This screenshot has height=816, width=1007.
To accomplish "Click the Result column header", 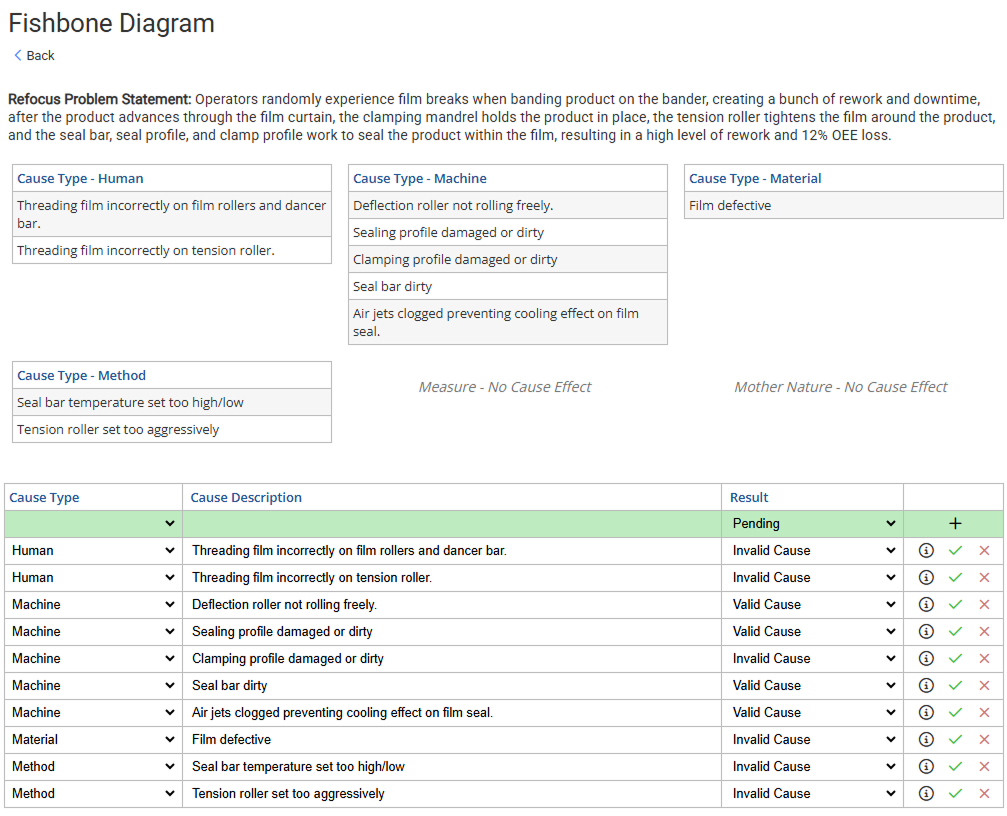I will point(749,498).
